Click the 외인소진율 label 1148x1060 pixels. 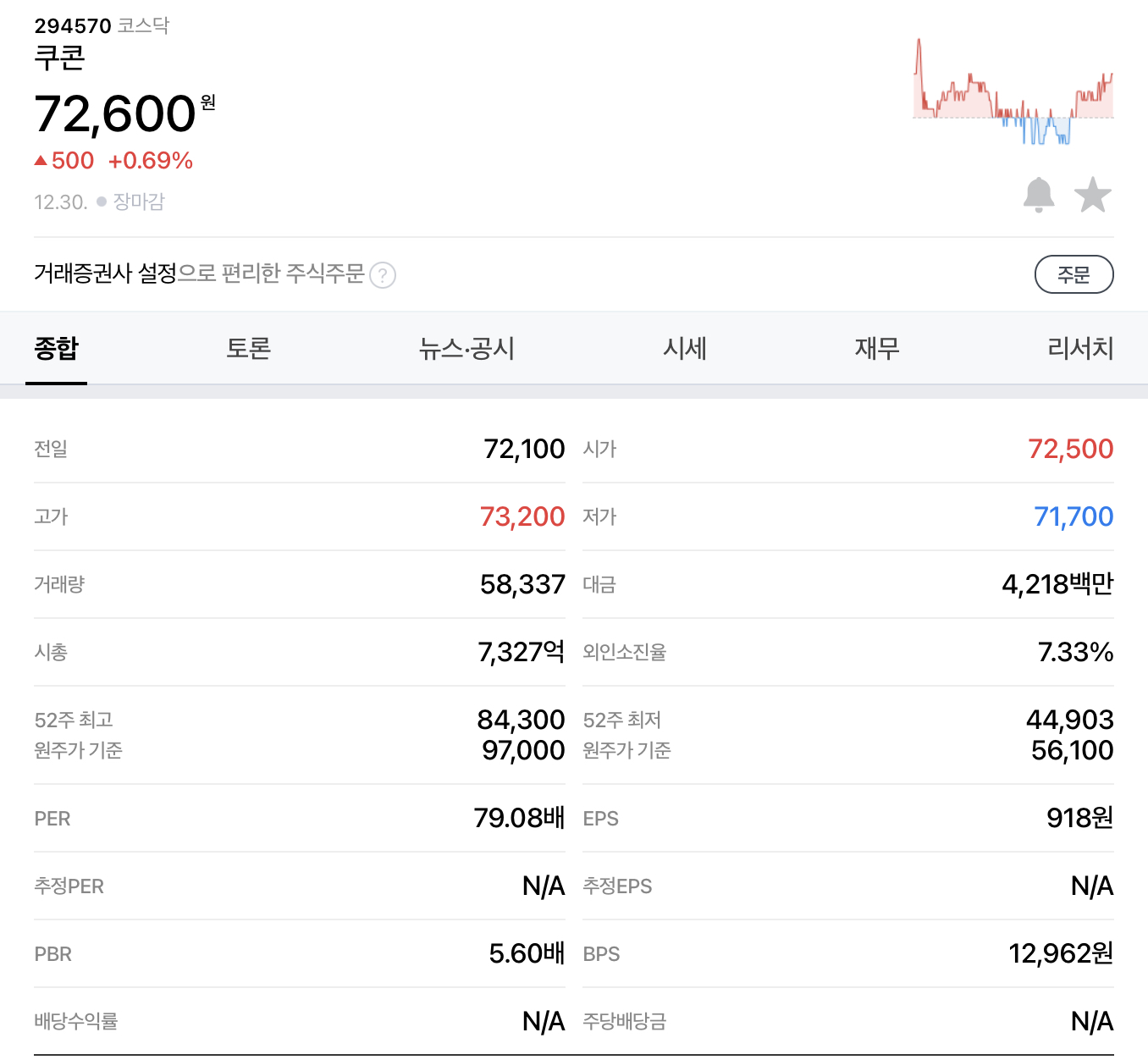point(625,652)
